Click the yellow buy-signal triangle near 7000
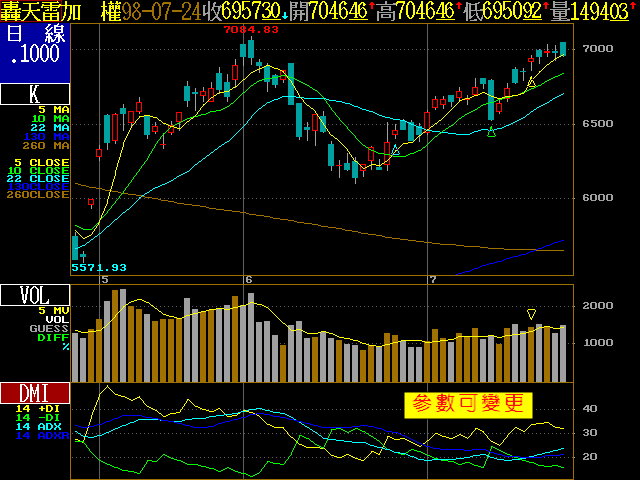640x480 pixels. tap(531, 82)
